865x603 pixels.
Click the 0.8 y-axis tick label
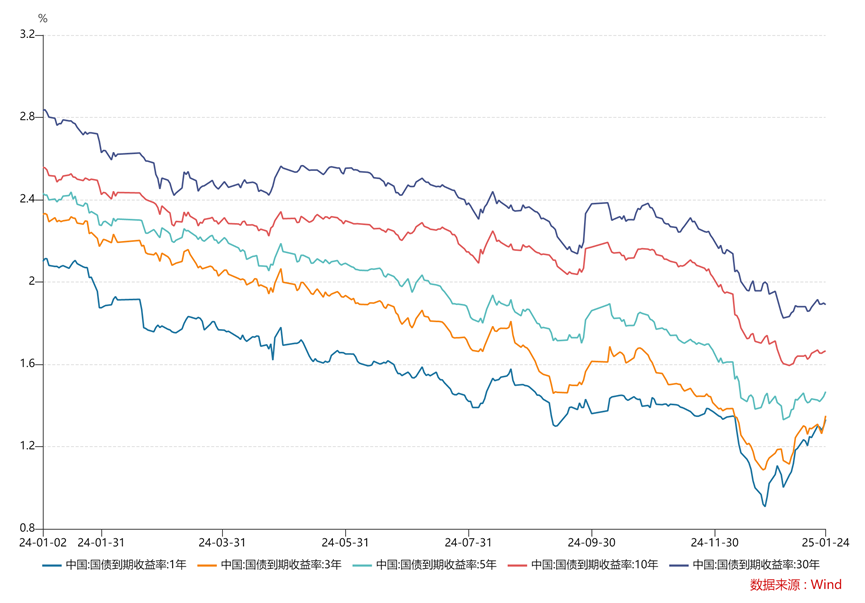pos(27,528)
